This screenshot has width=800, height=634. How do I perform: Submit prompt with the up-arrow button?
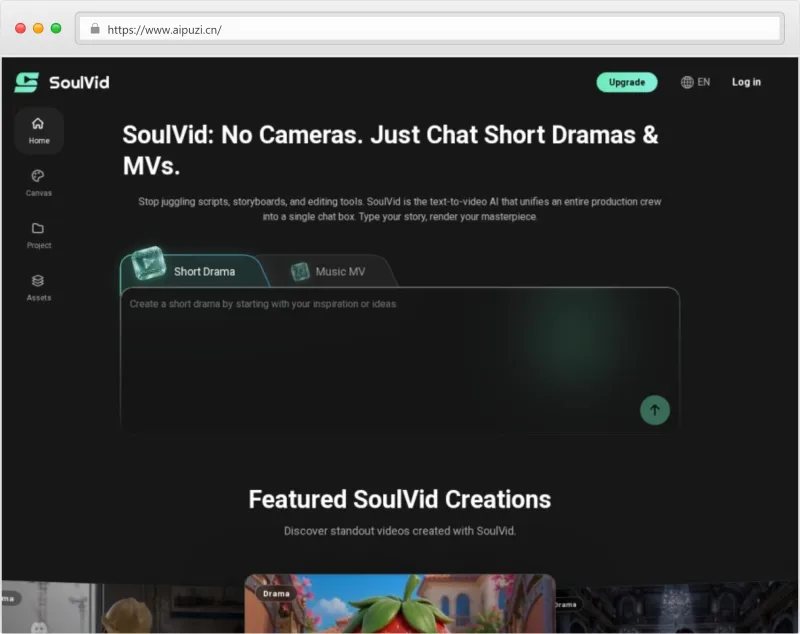[x=655, y=410]
